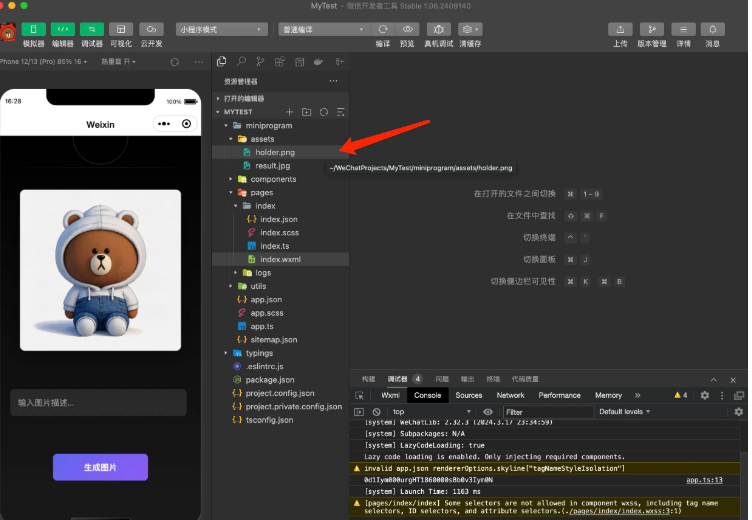Open the clear cache menu

(470, 29)
